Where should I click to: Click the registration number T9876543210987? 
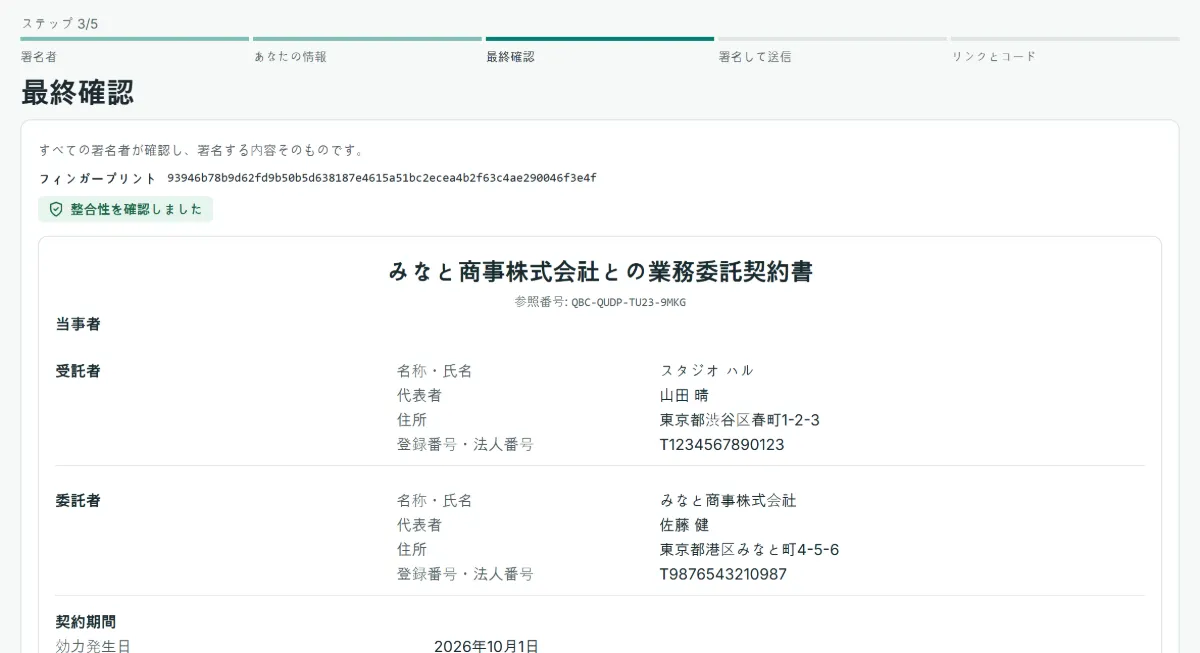pos(723,575)
